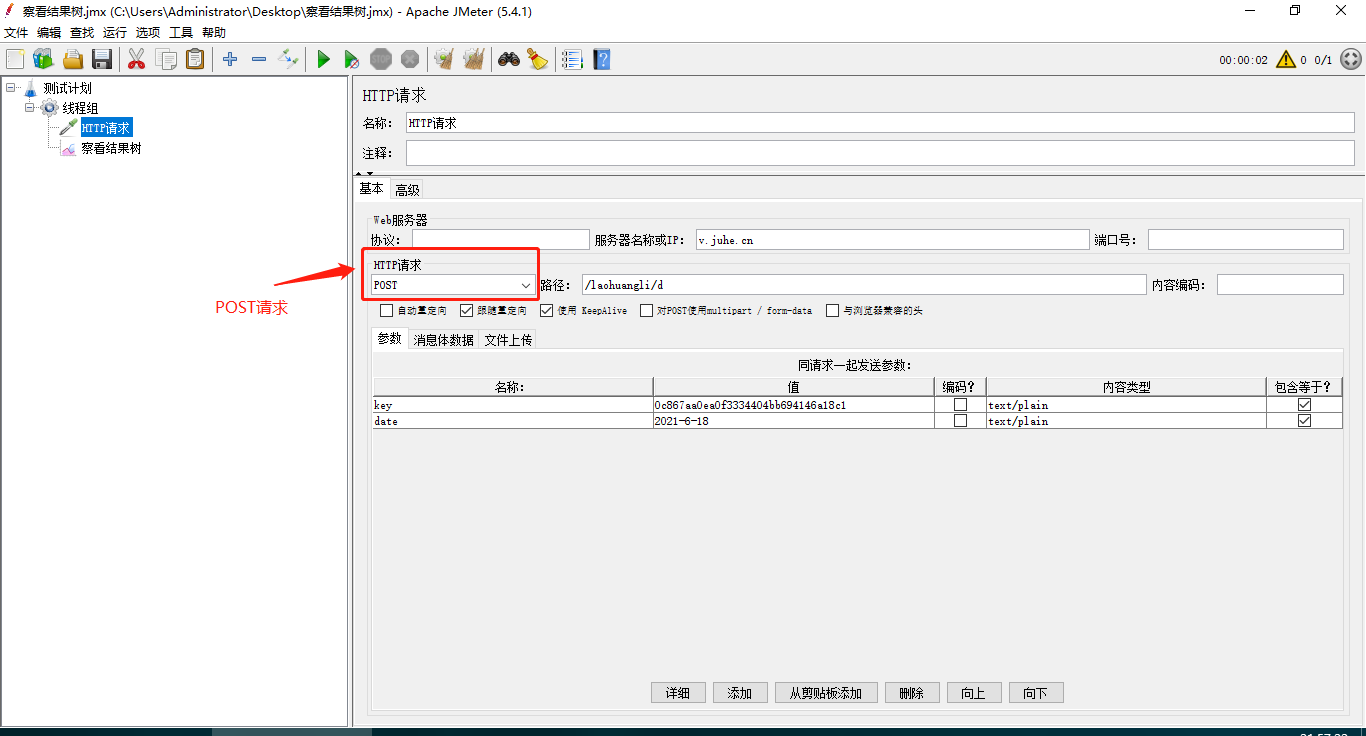Screen dimensions: 1366x736
Task: Start test without pauses icon
Action: (352, 59)
